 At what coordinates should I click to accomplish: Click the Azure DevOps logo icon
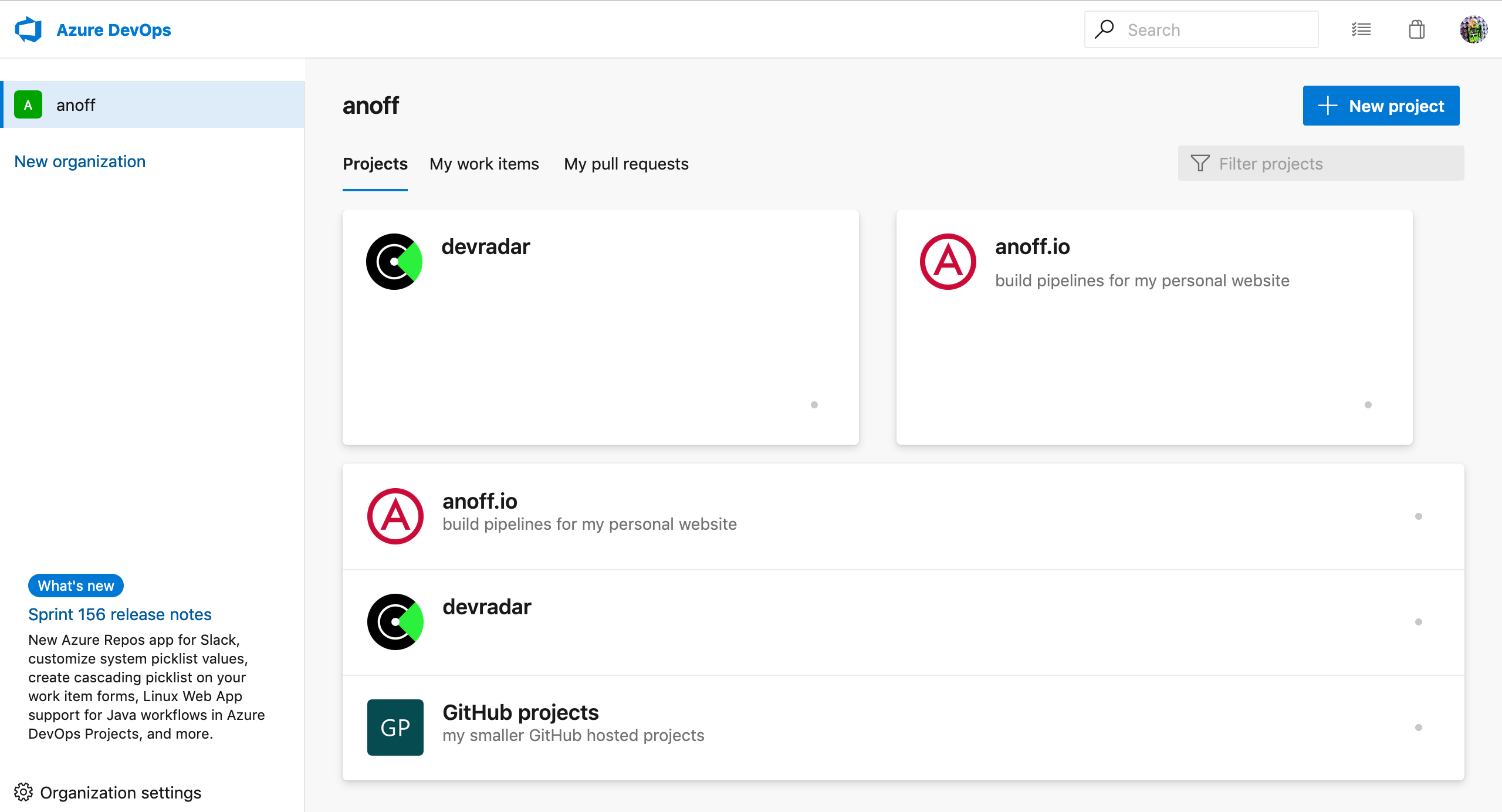(27, 29)
